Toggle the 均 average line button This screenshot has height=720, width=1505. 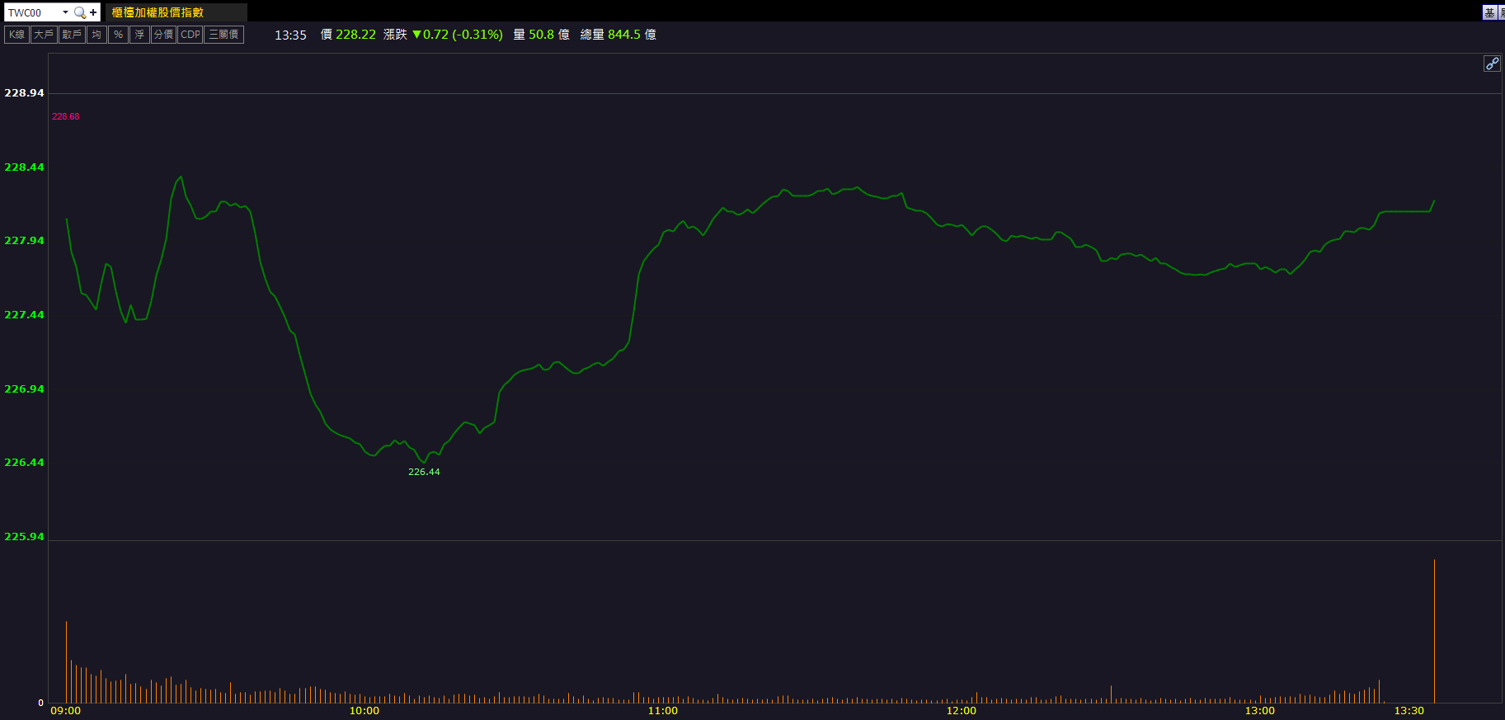pyautogui.click(x=96, y=35)
